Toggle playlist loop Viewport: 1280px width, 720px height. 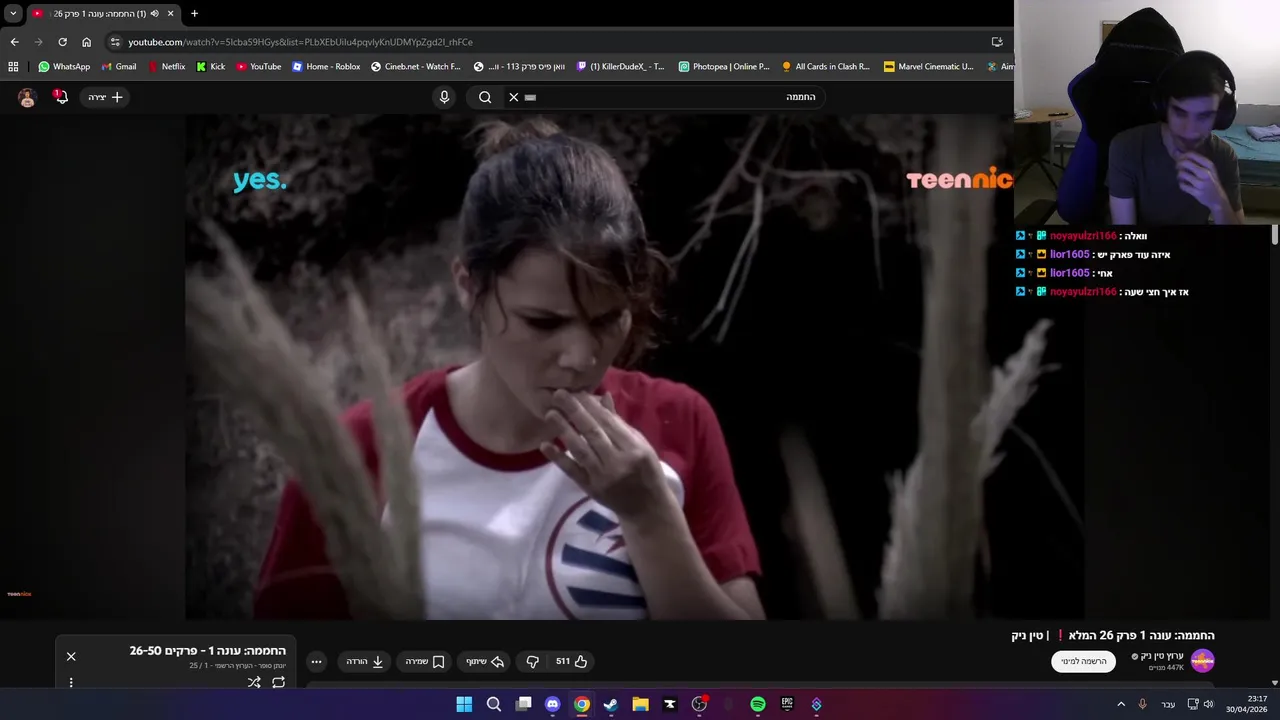coord(278,682)
